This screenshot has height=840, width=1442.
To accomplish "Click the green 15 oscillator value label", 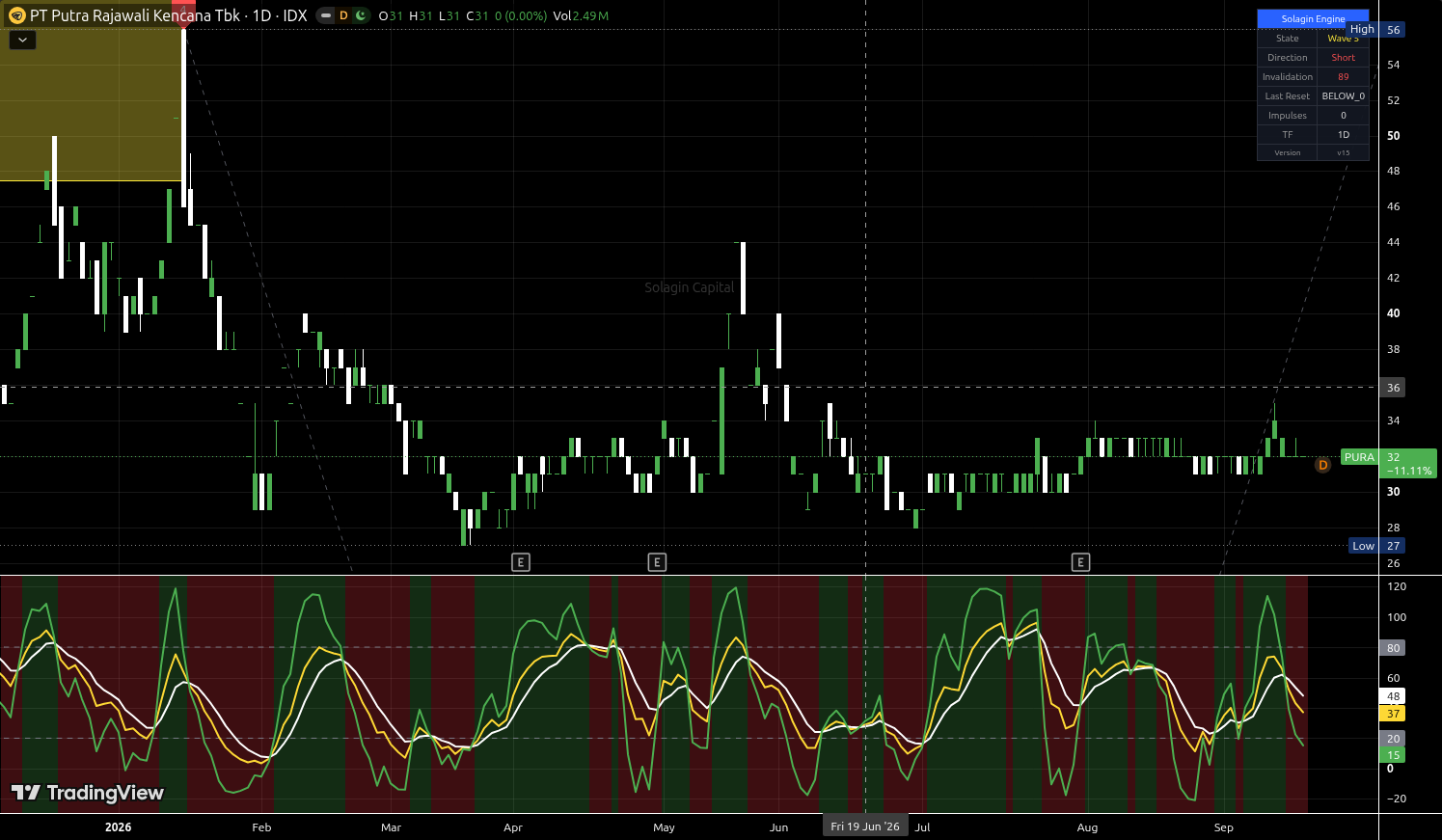I will click(x=1393, y=755).
